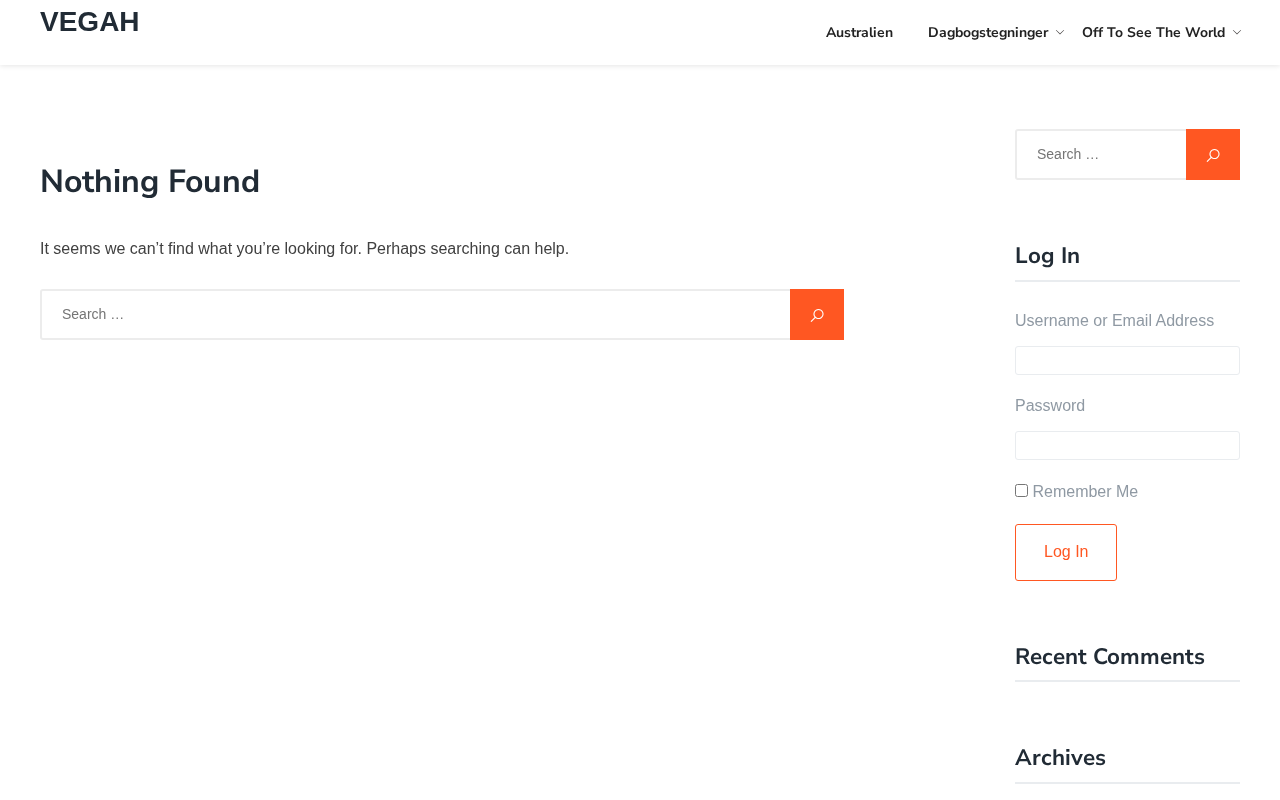1280x800 pixels.
Task: Click the sidebar search magnifier button
Action: pos(1212,155)
